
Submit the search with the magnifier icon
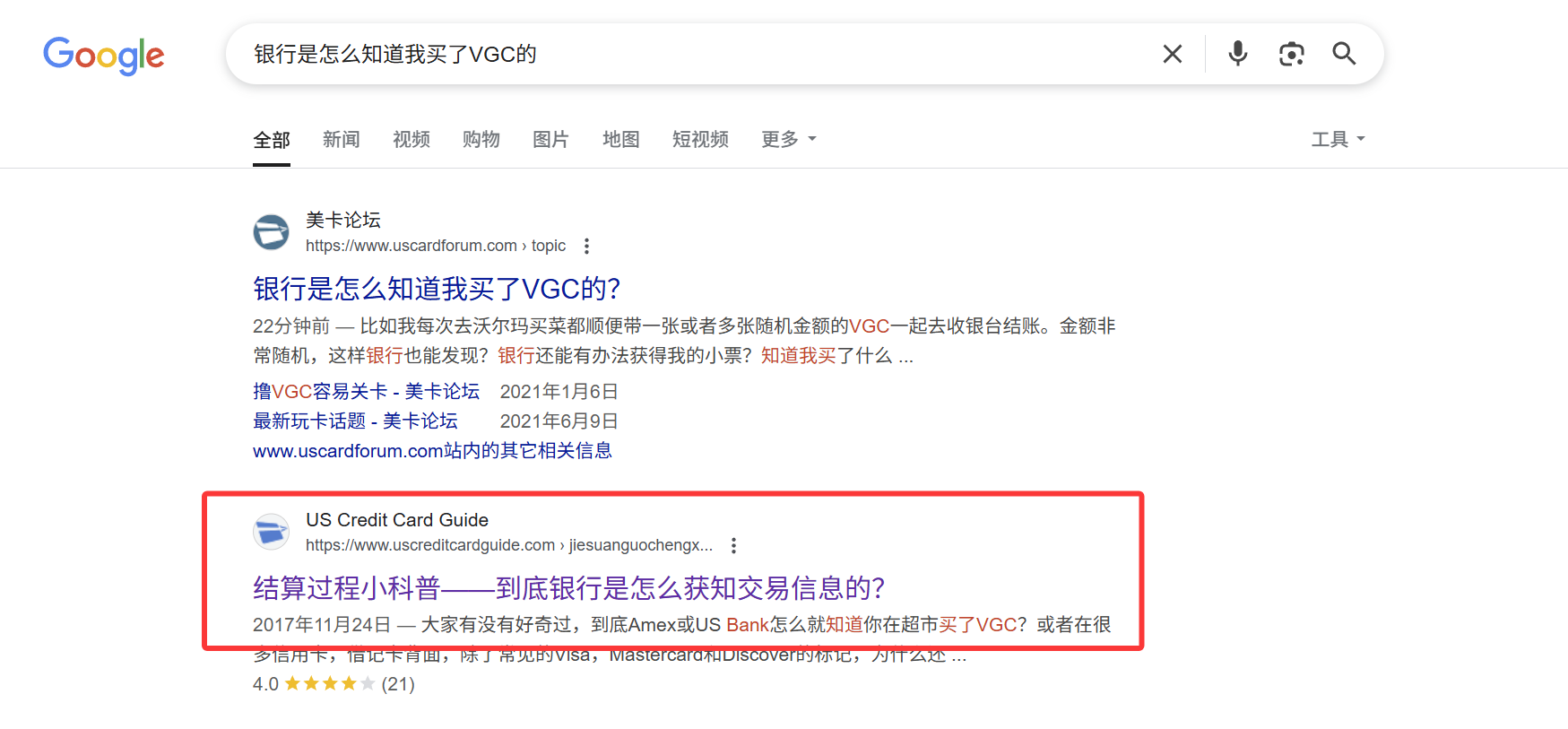click(1344, 54)
